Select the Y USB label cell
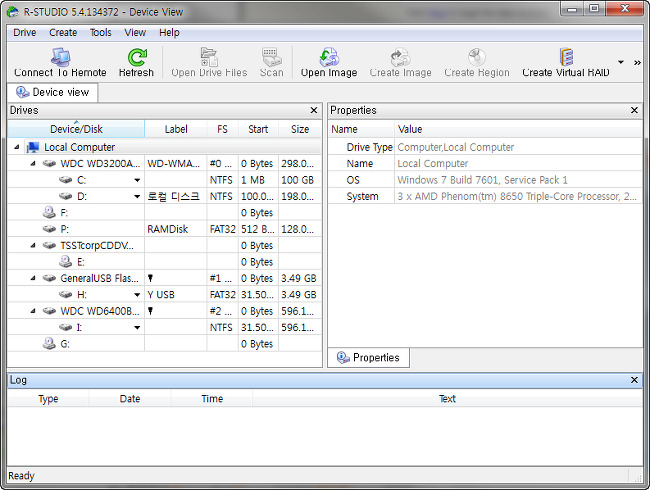650x490 pixels. coord(176,294)
